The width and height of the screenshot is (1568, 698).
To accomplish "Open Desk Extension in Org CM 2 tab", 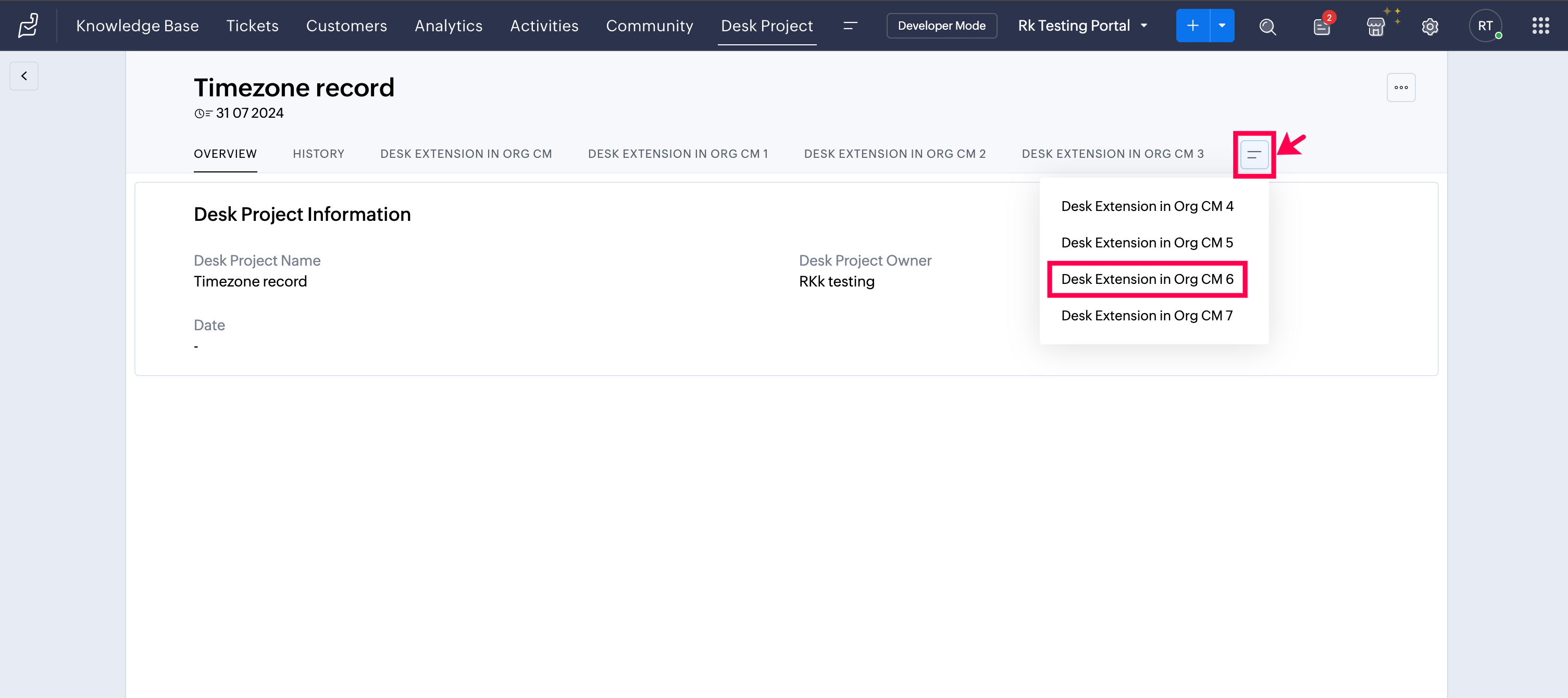I will pos(895,154).
